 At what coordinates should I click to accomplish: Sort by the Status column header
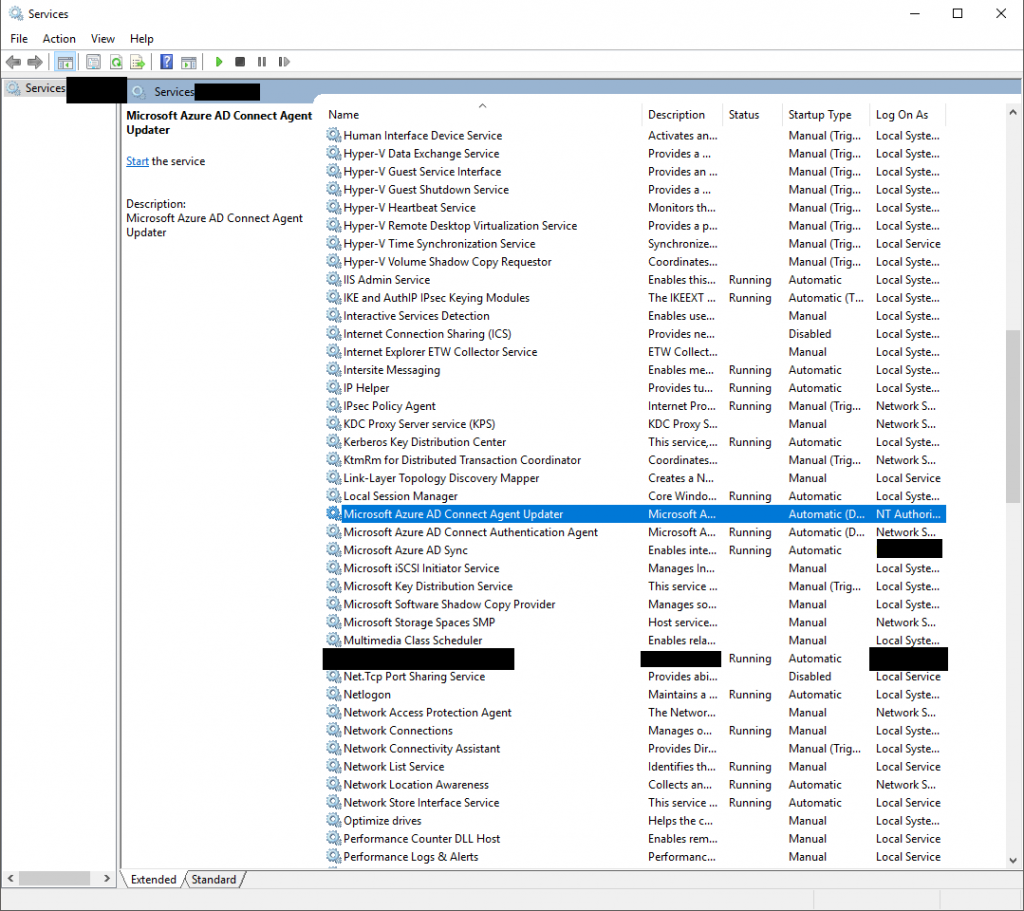752,114
